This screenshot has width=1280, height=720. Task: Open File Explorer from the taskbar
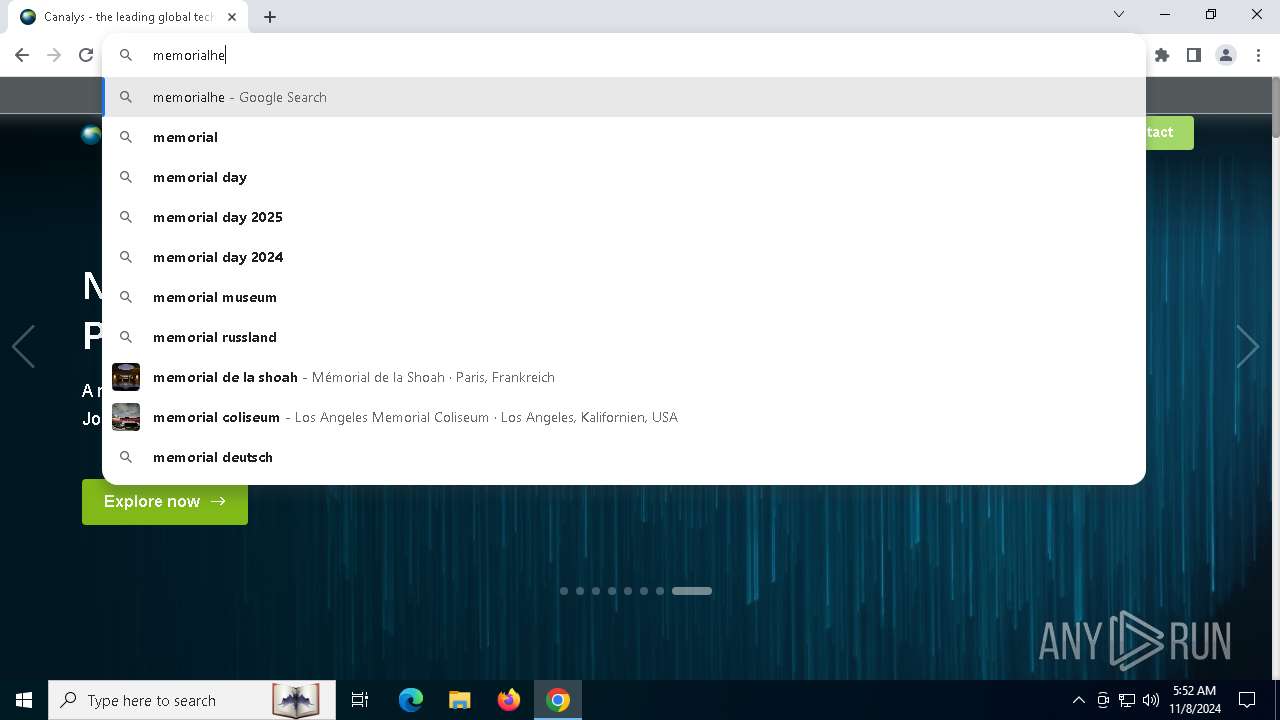pyautogui.click(x=460, y=700)
